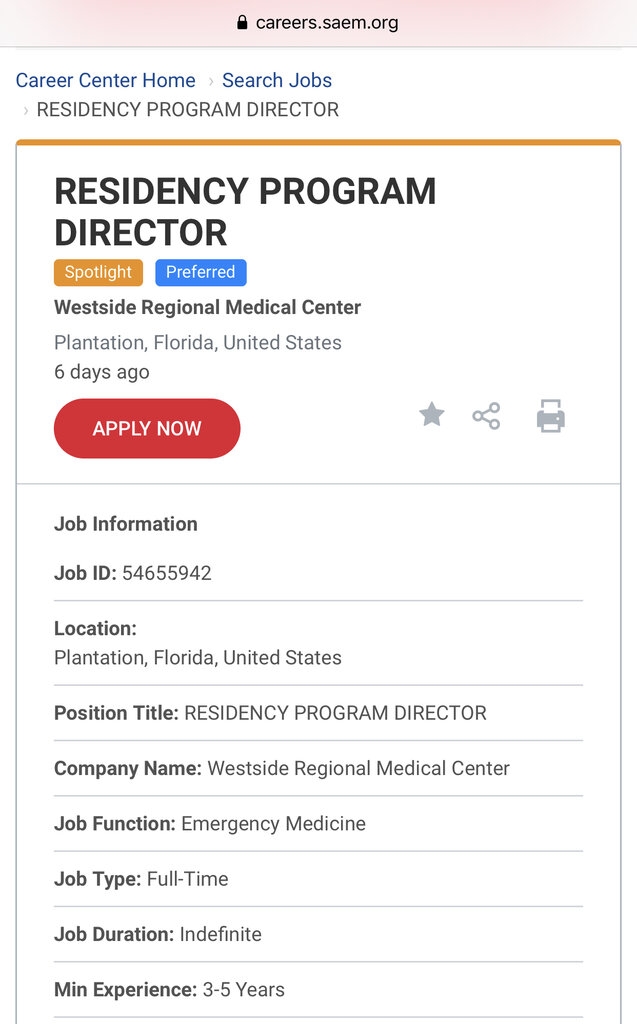Select the Job ID number 54655942

click(x=167, y=573)
